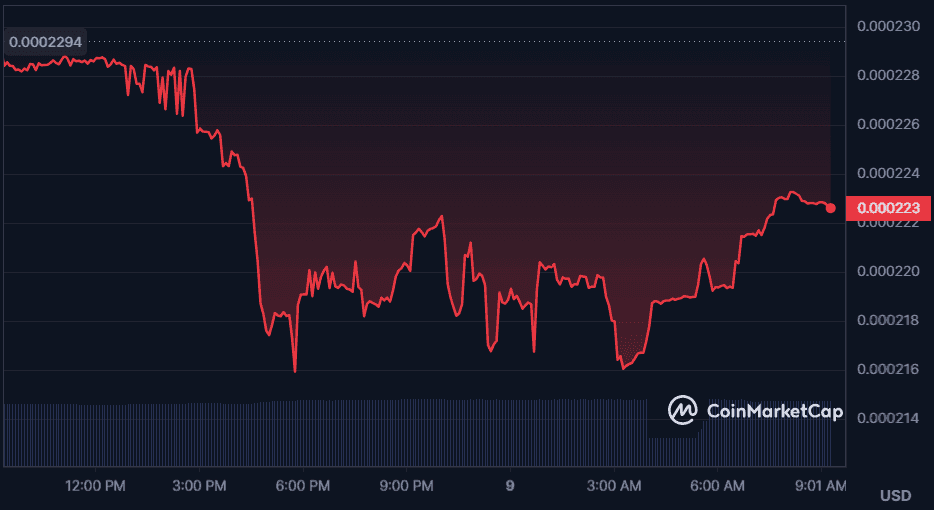Click the 0.000226 price axis label

point(889,125)
